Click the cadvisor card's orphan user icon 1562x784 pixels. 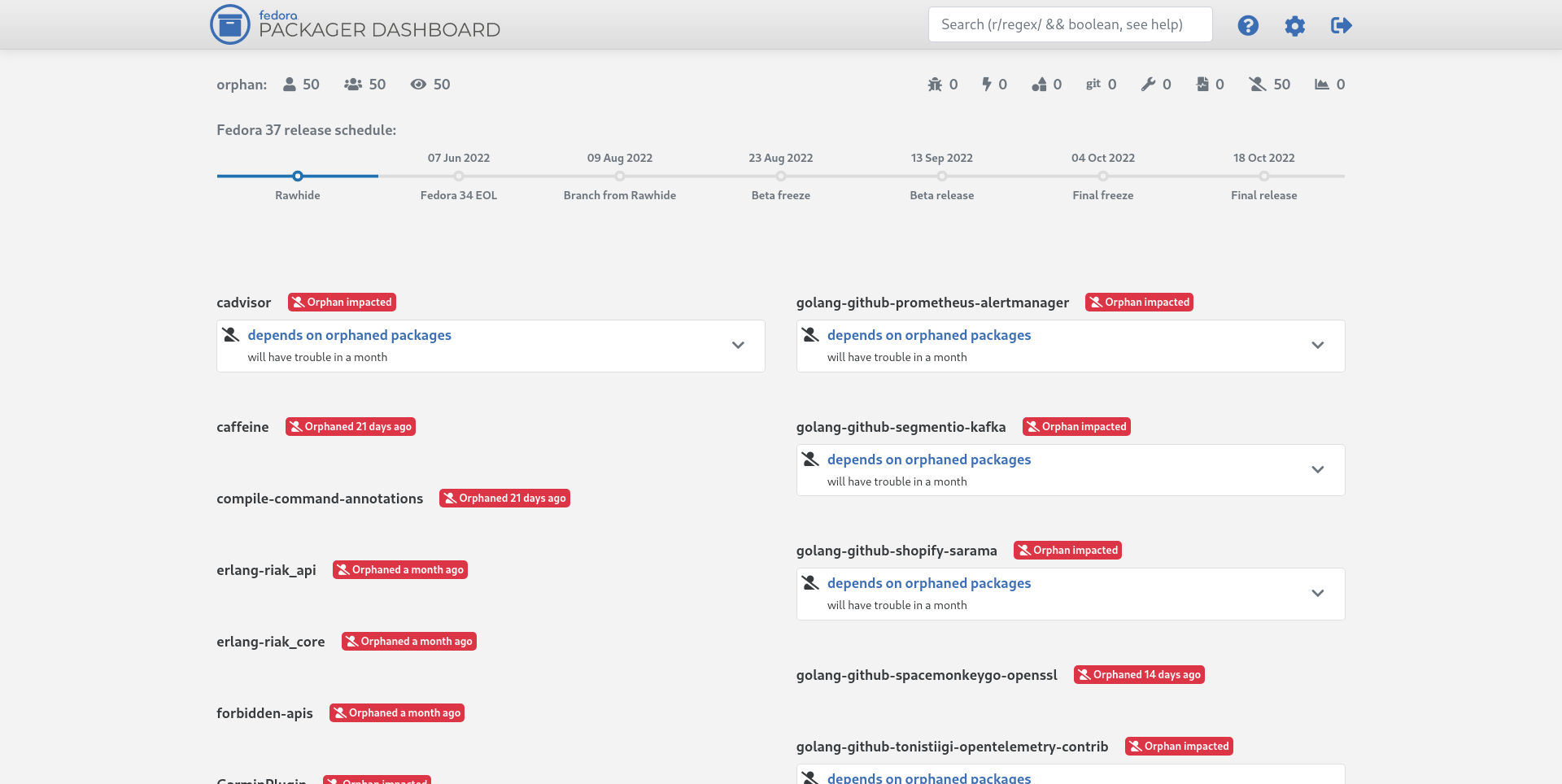point(231,334)
